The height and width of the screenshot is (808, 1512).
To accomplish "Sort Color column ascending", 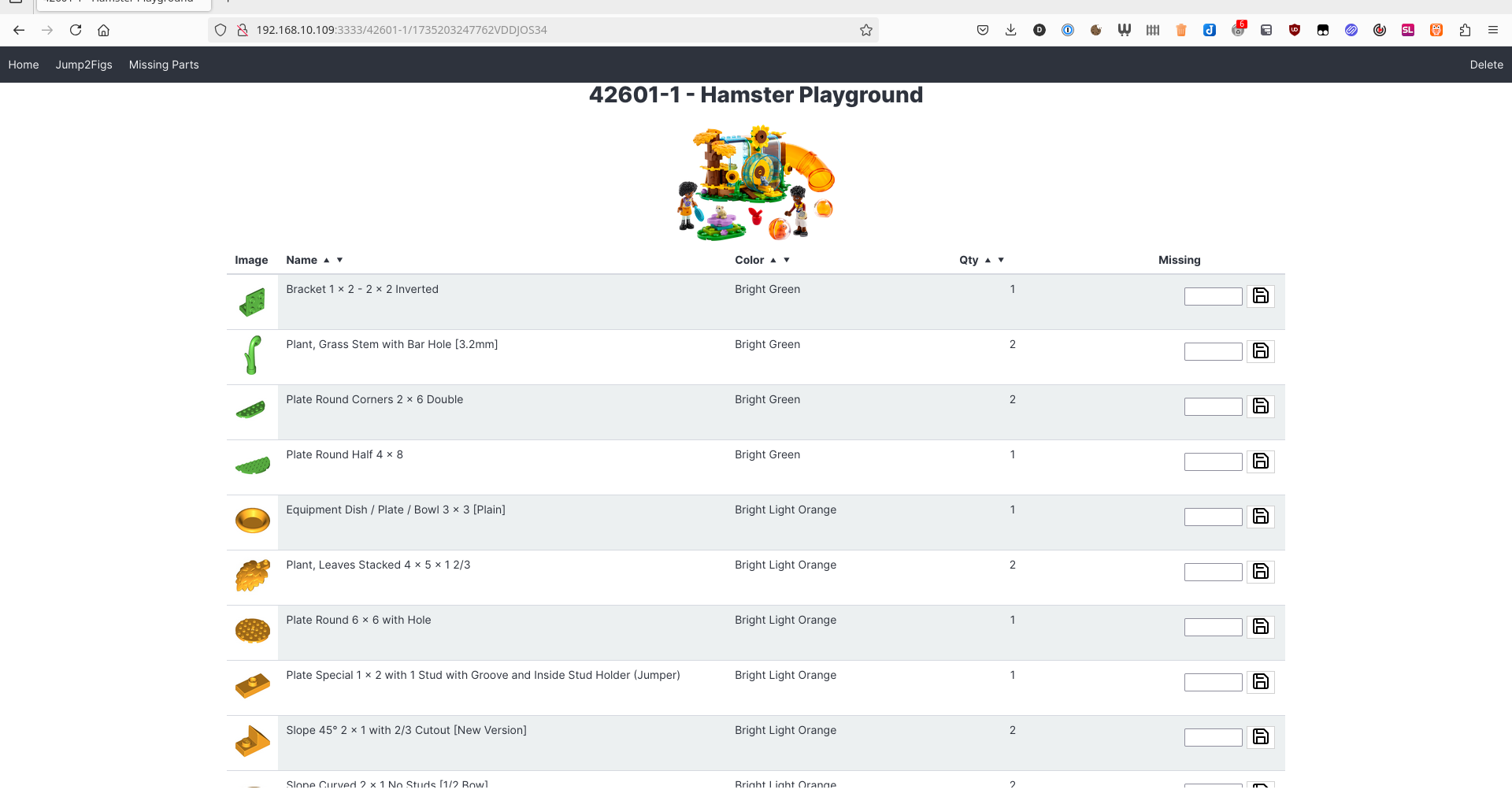I will tap(773, 260).
